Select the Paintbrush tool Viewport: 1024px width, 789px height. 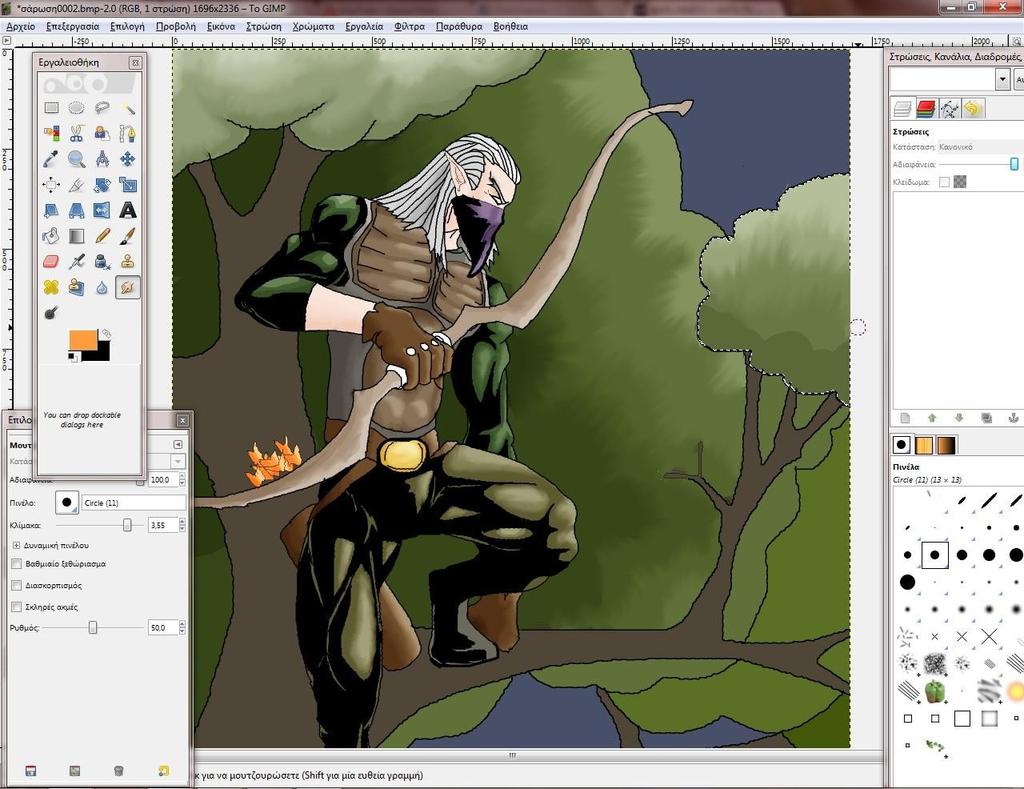[x=128, y=236]
